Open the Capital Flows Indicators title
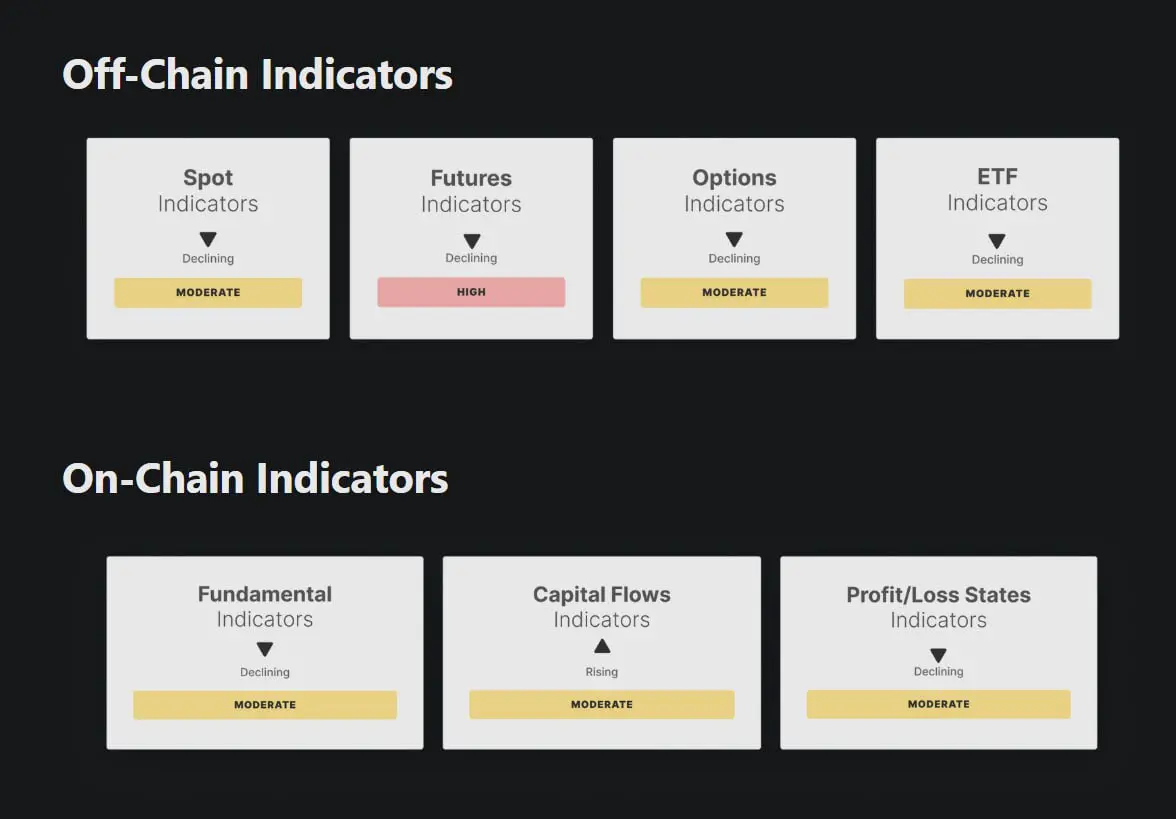 (x=602, y=607)
